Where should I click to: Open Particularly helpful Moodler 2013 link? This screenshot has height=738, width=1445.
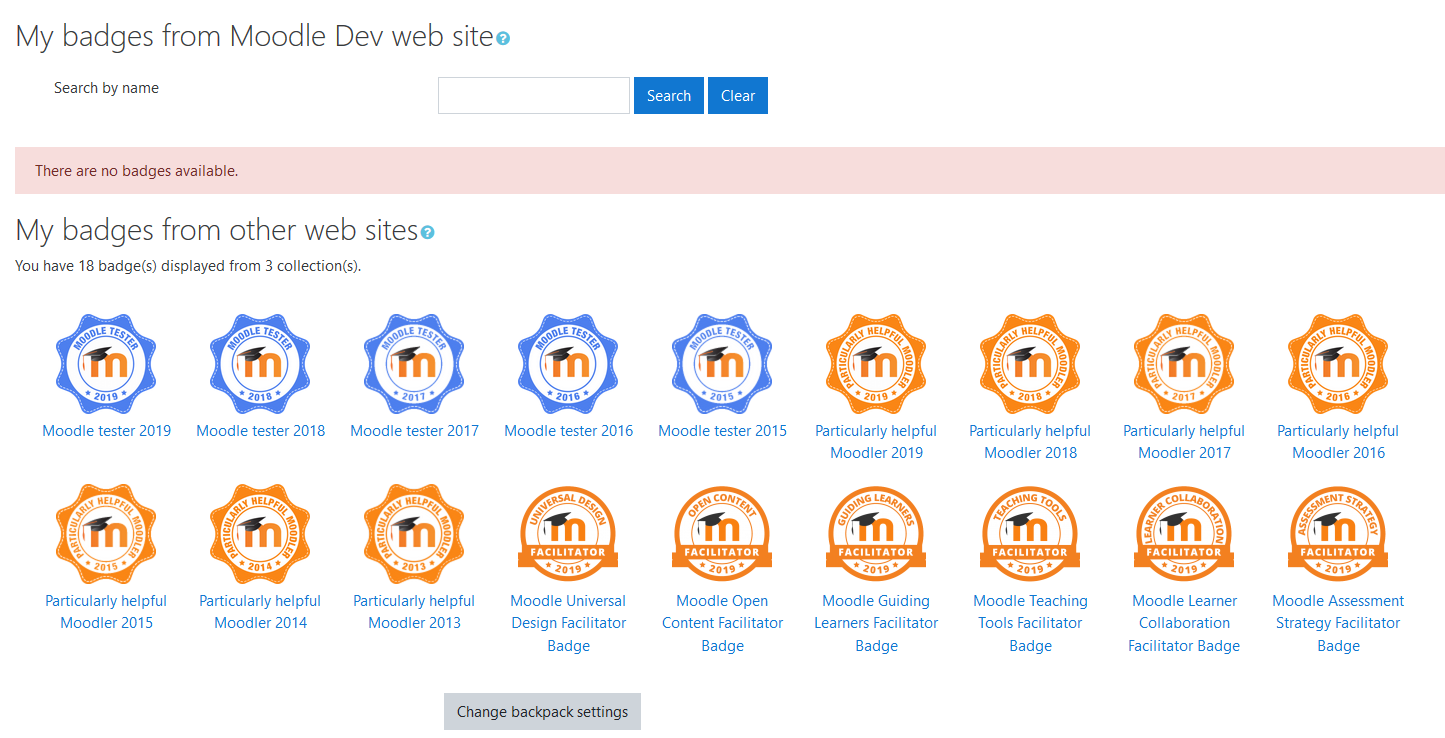(x=415, y=612)
